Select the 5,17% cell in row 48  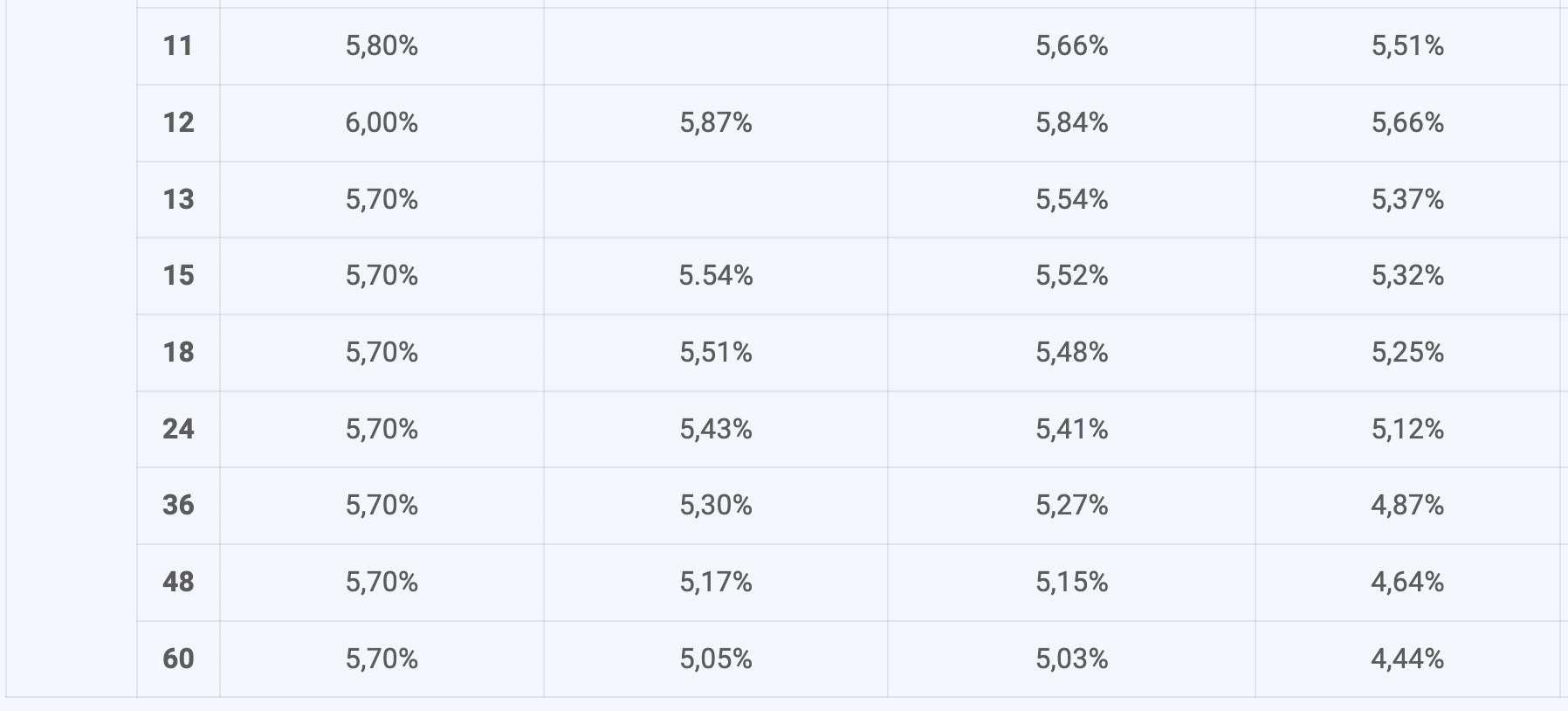pos(716,582)
